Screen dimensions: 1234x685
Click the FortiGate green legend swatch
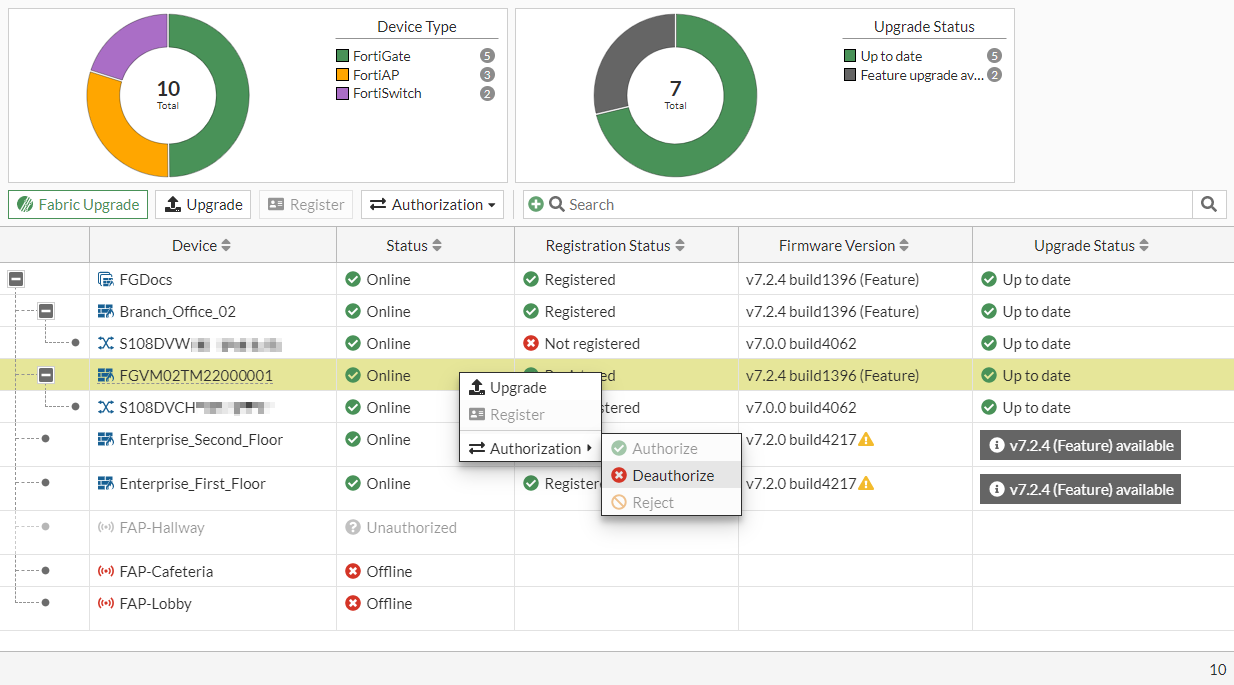pyautogui.click(x=343, y=56)
